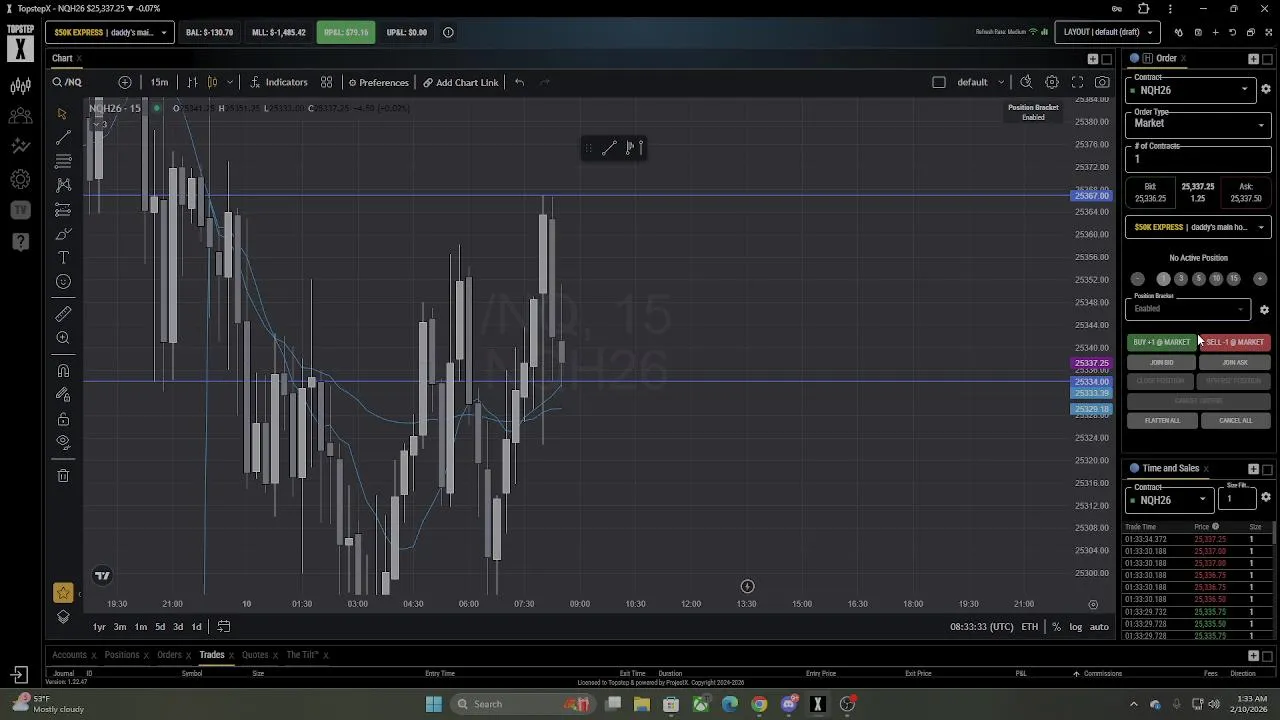
Task: Click SELL -1 @ MARKET
Action: [x=1235, y=342]
